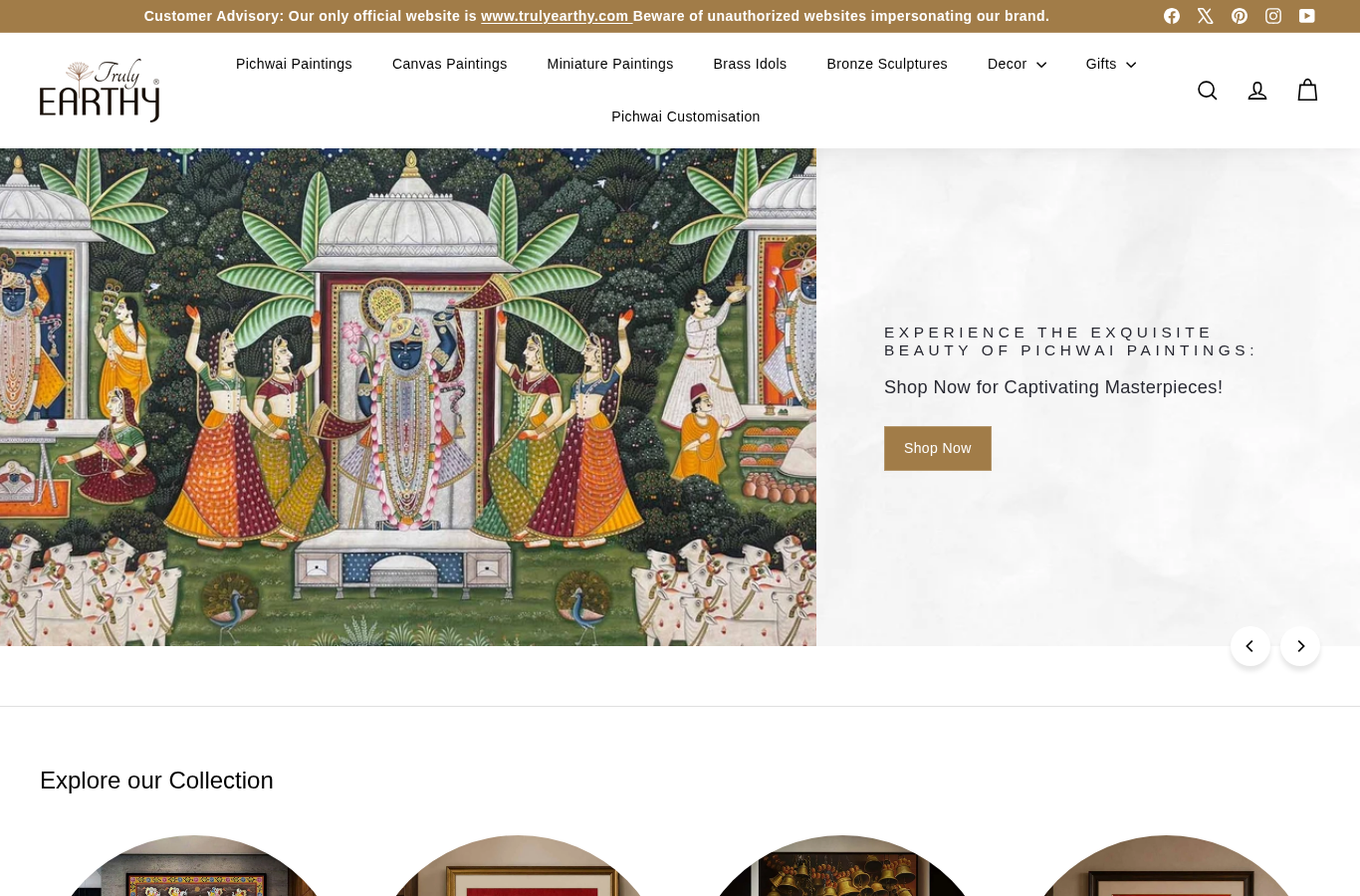The height and width of the screenshot is (896, 1360).
Task: Open the fourth collection circle thumbnail
Action: click(x=1166, y=866)
